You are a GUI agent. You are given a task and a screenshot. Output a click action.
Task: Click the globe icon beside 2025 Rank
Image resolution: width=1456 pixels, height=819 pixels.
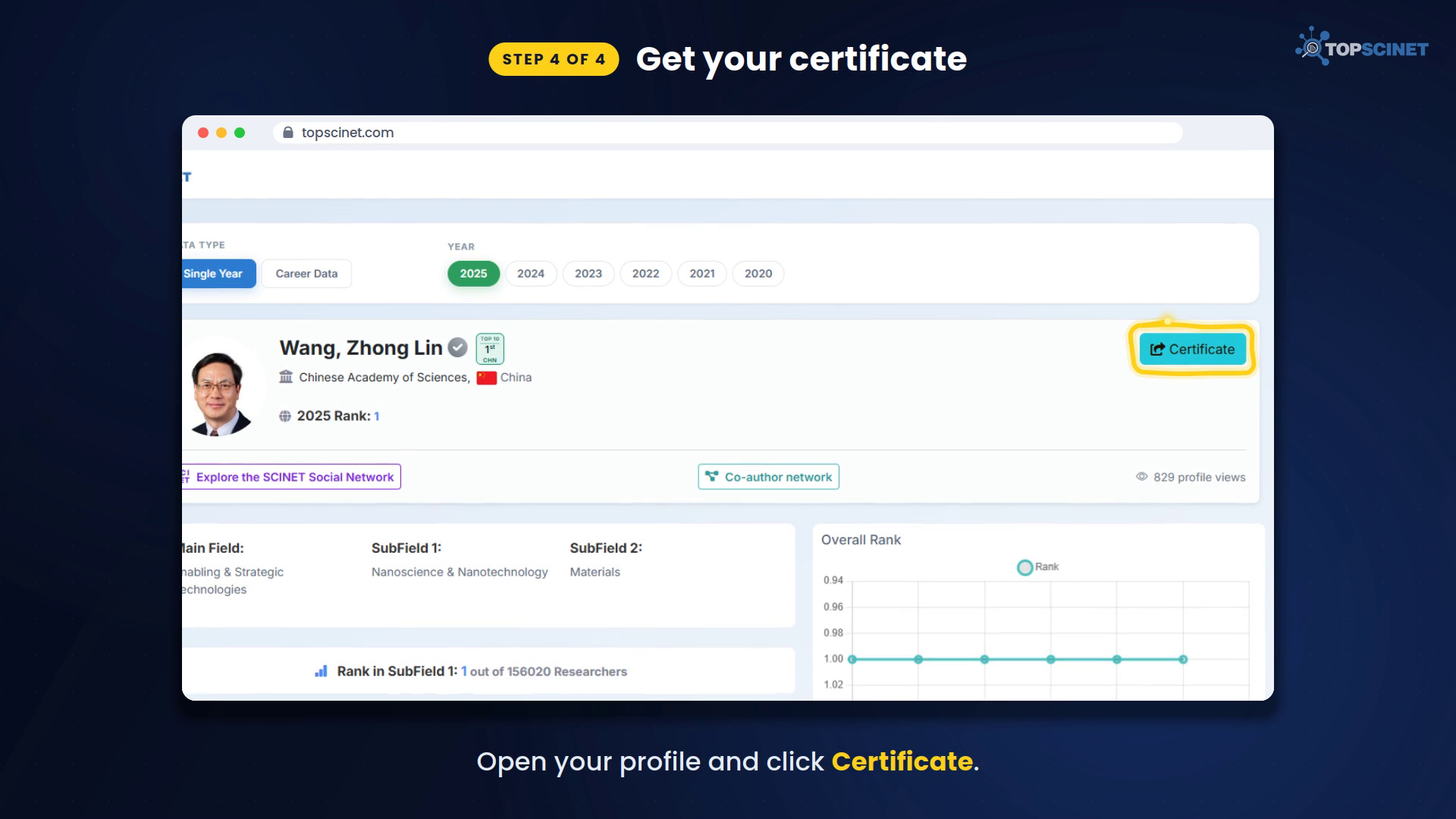[285, 416]
